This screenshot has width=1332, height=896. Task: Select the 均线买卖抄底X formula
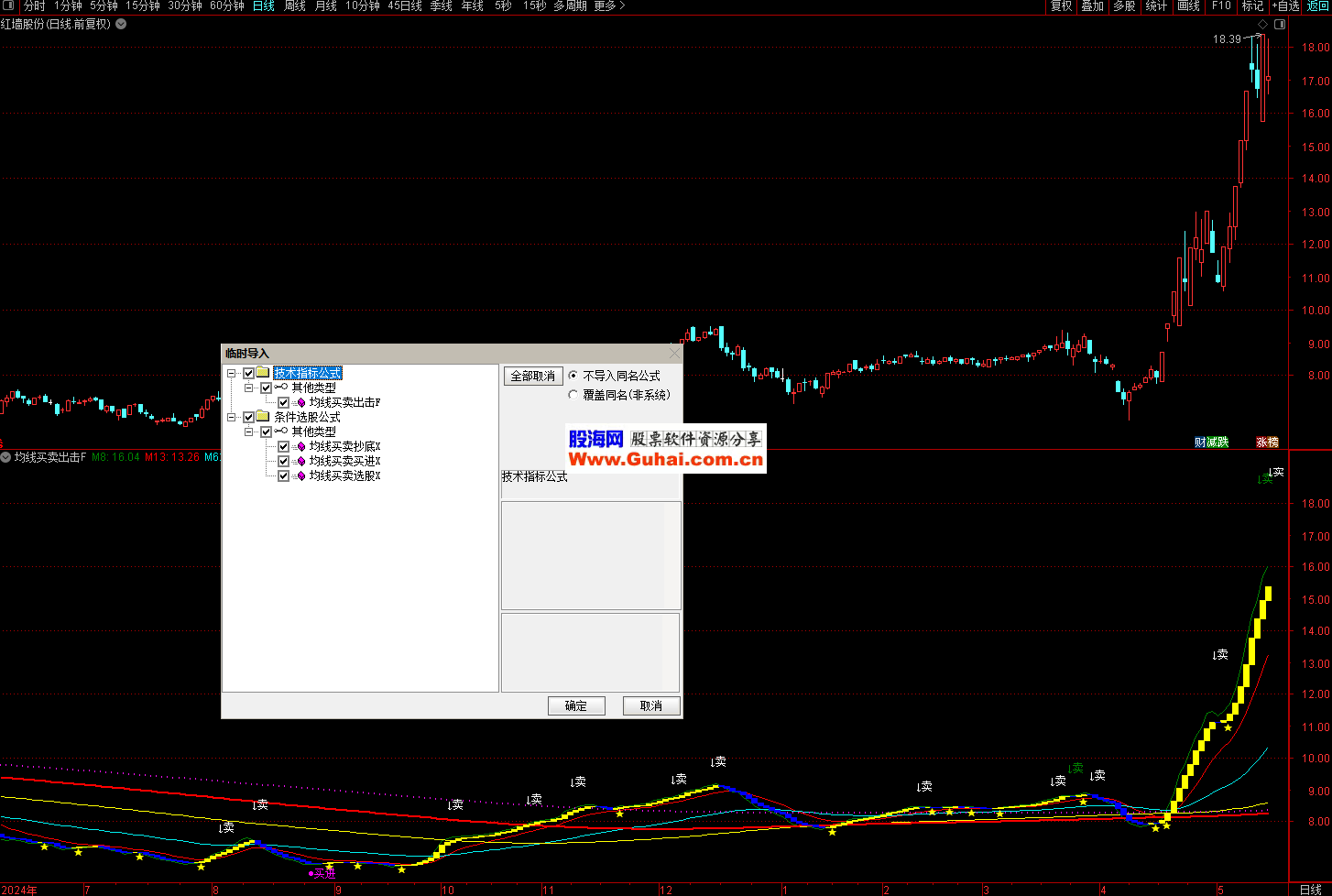(x=344, y=446)
